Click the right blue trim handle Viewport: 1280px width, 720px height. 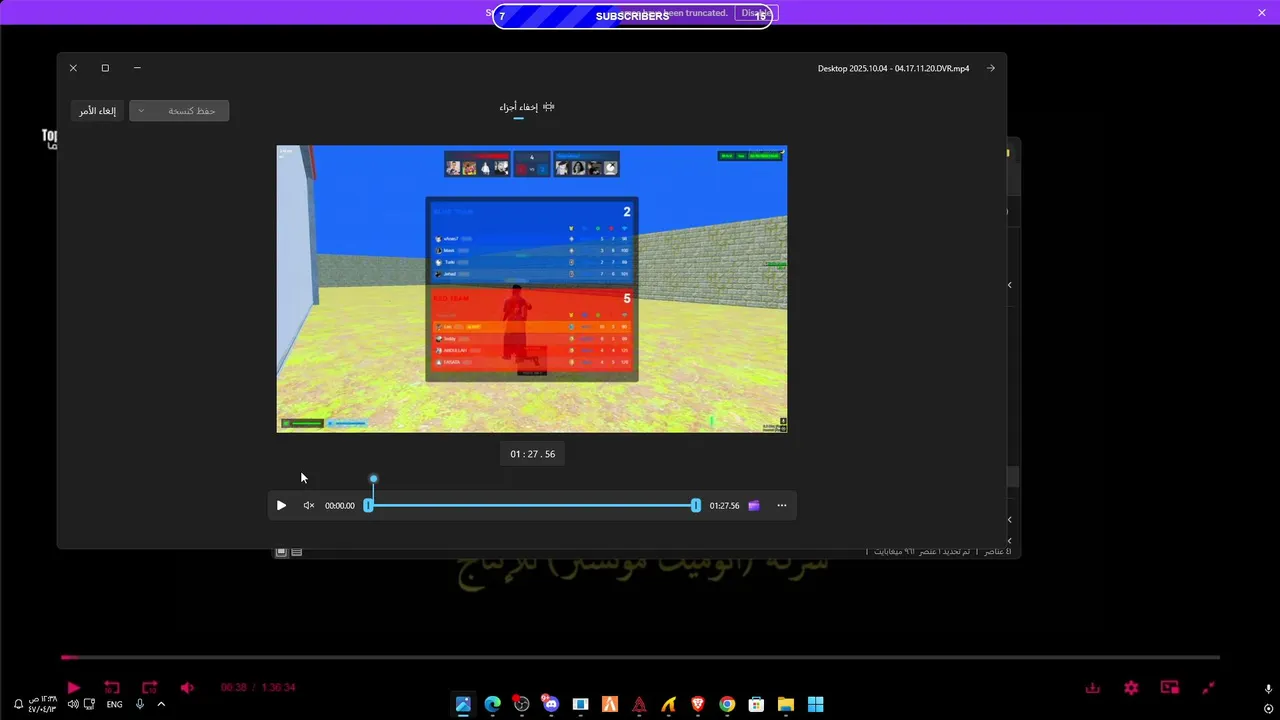click(696, 506)
